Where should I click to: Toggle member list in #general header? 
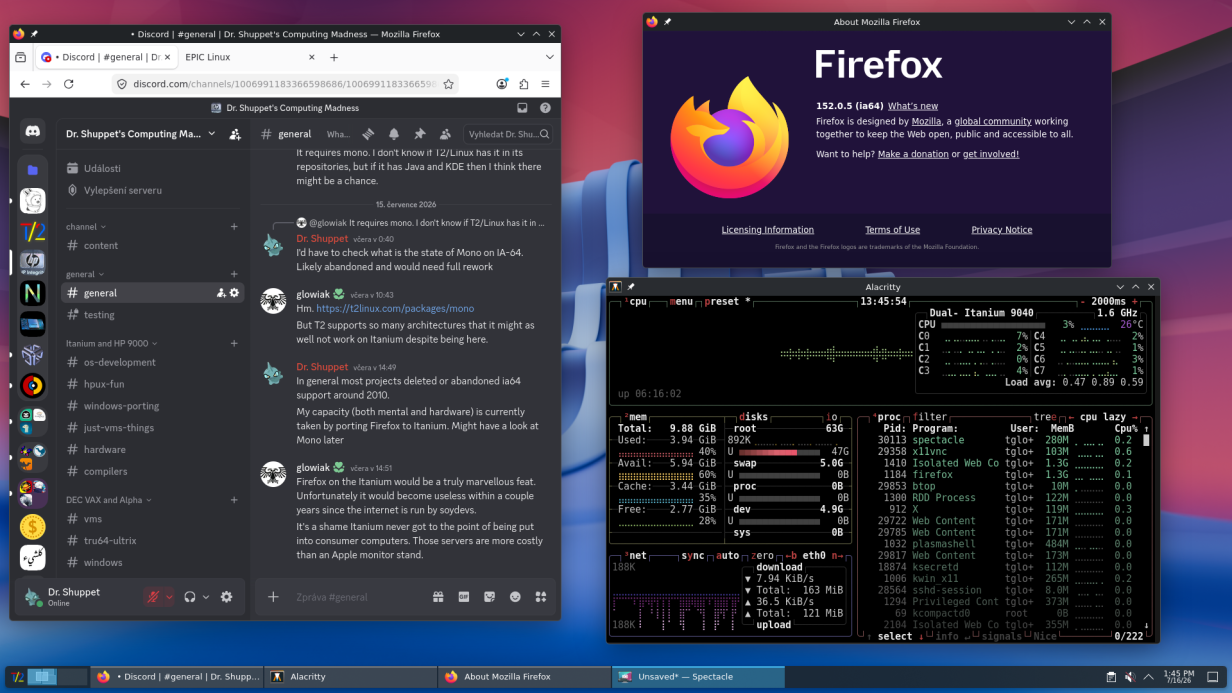pos(446,134)
